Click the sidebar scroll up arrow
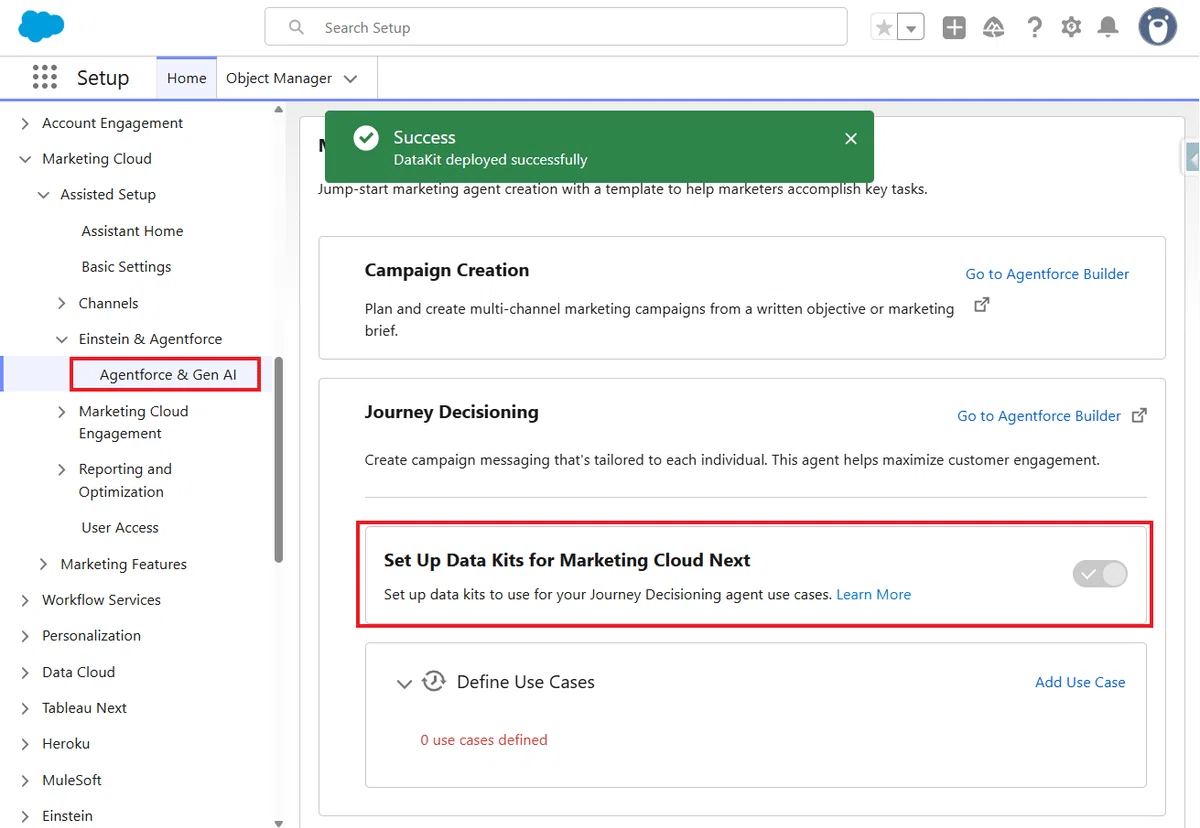Screen dimensions: 1200x828 [x=279, y=110]
